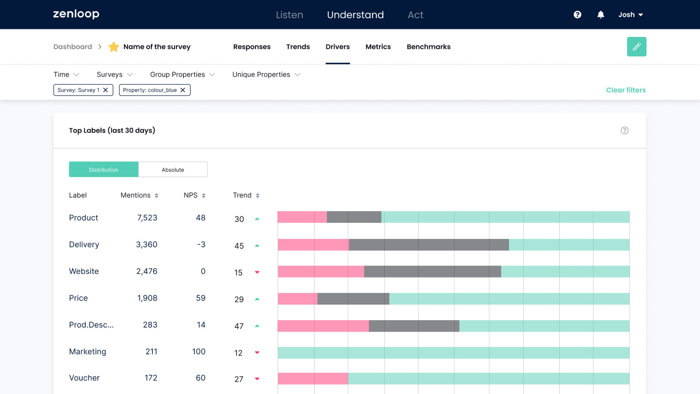The height and width of the screenshot is (394, 700).
Task: Open notifications bell icon
Action: click(x=600, y=15)
